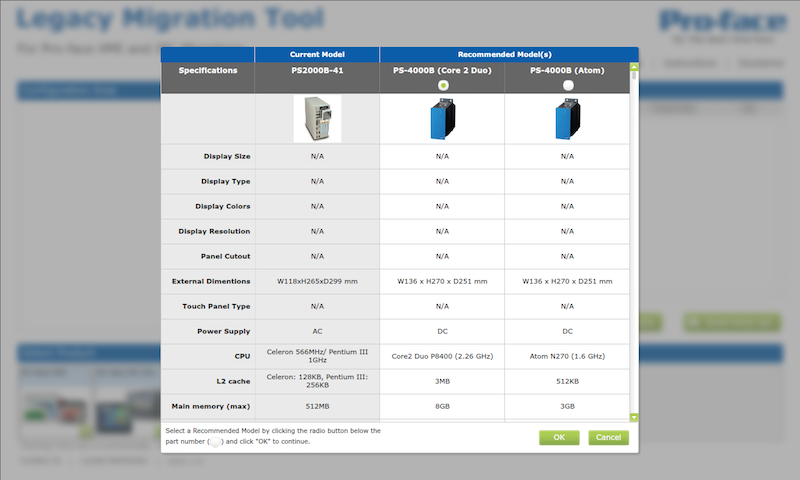Click the Power Supply row label
The image size is (800, 480).
pos(224,332)
